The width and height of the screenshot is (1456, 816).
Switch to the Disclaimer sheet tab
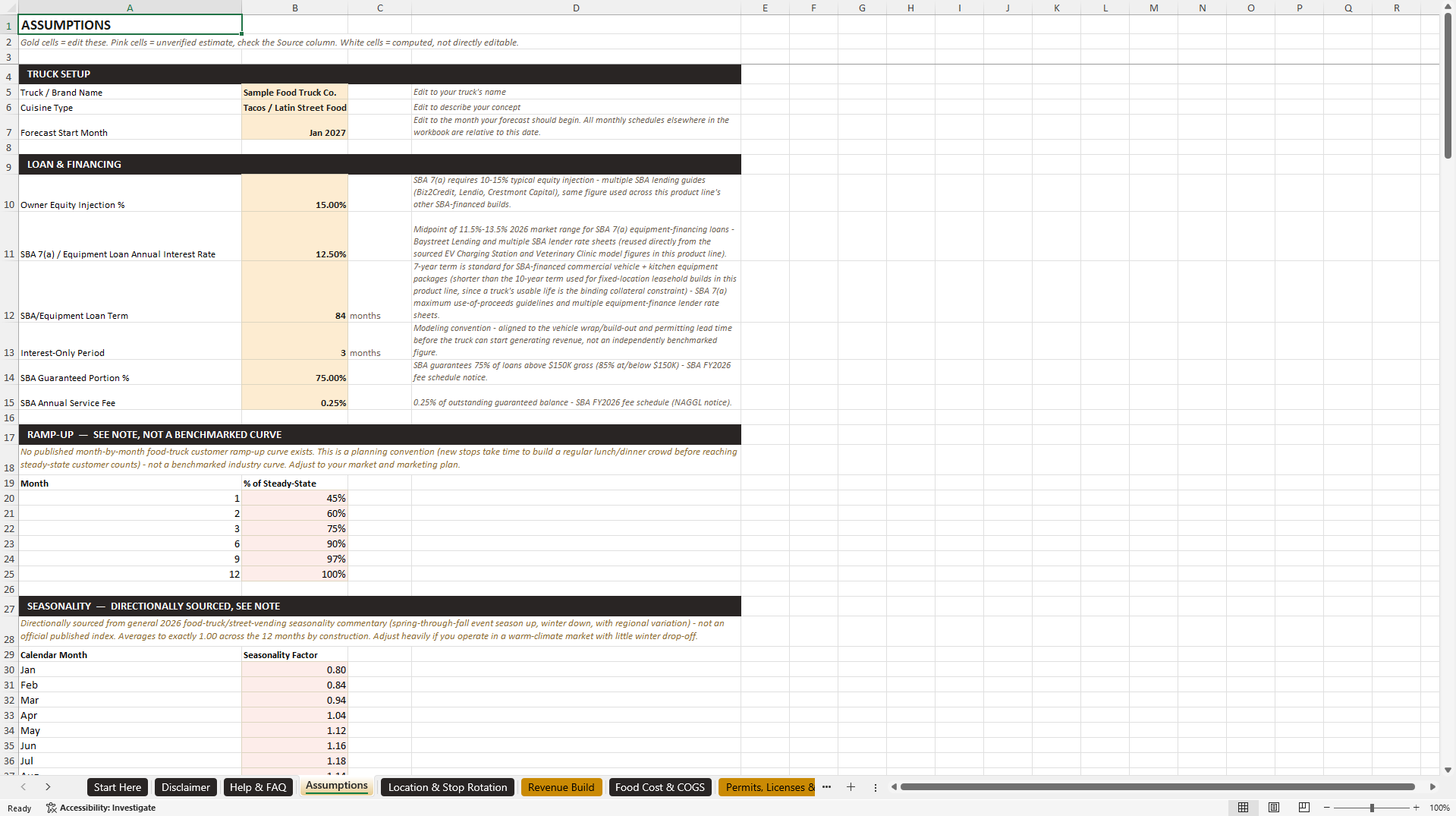[x=185, y=787]
